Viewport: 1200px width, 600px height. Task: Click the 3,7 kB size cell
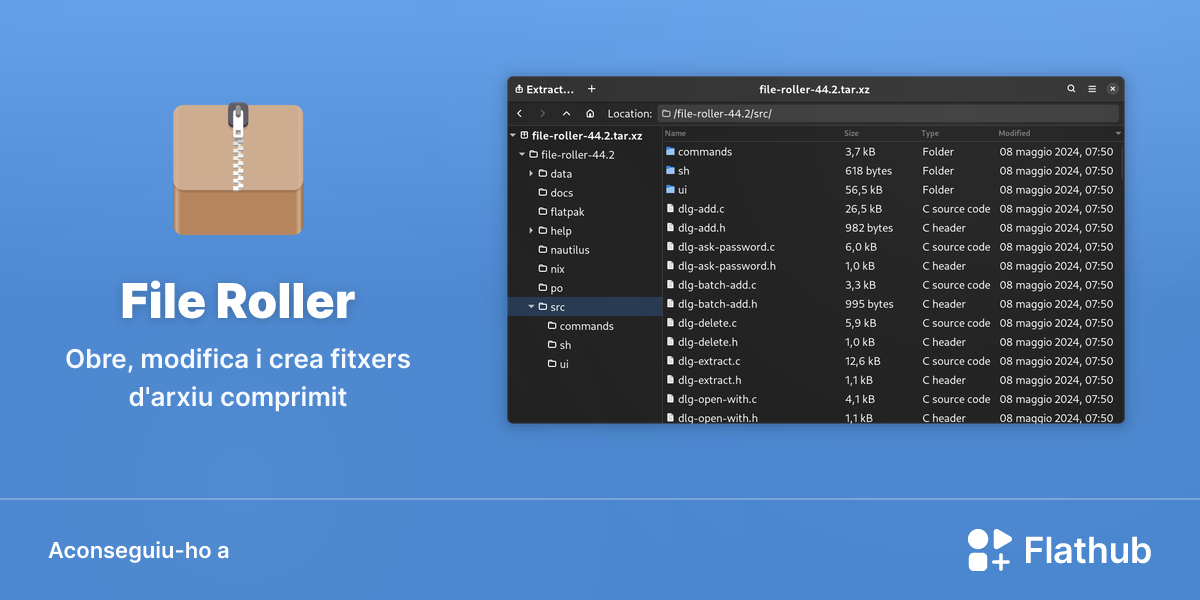(x=860, y=152)
